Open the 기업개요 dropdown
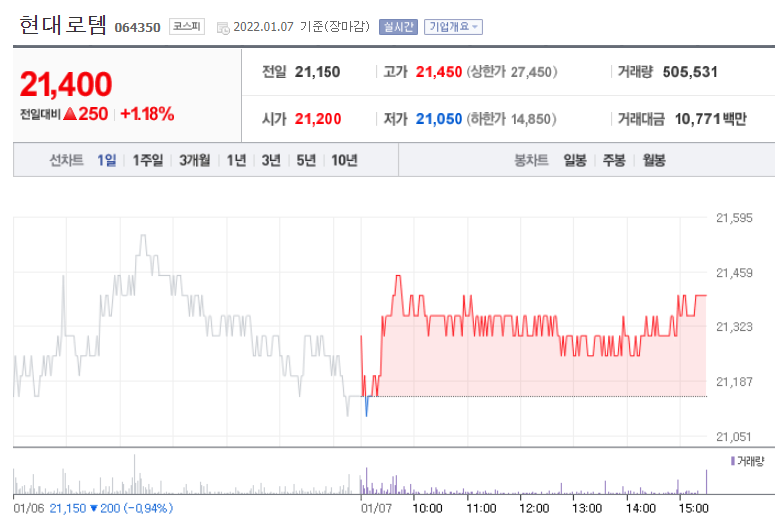The image size is (775, 532). (x=453, y=27)
